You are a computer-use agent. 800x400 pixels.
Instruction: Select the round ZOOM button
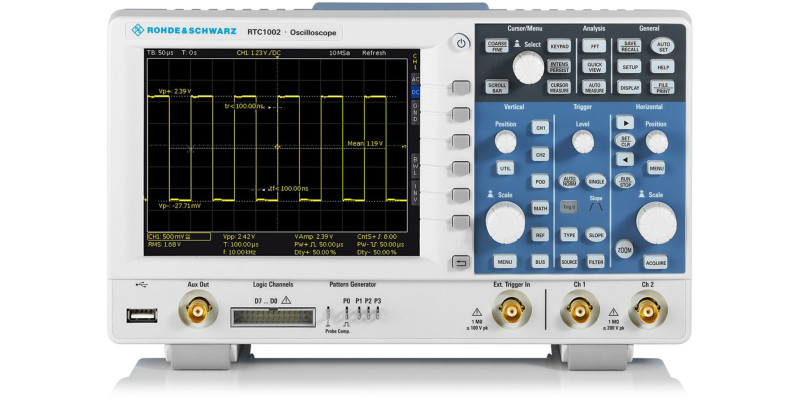[x=624, y=249]
